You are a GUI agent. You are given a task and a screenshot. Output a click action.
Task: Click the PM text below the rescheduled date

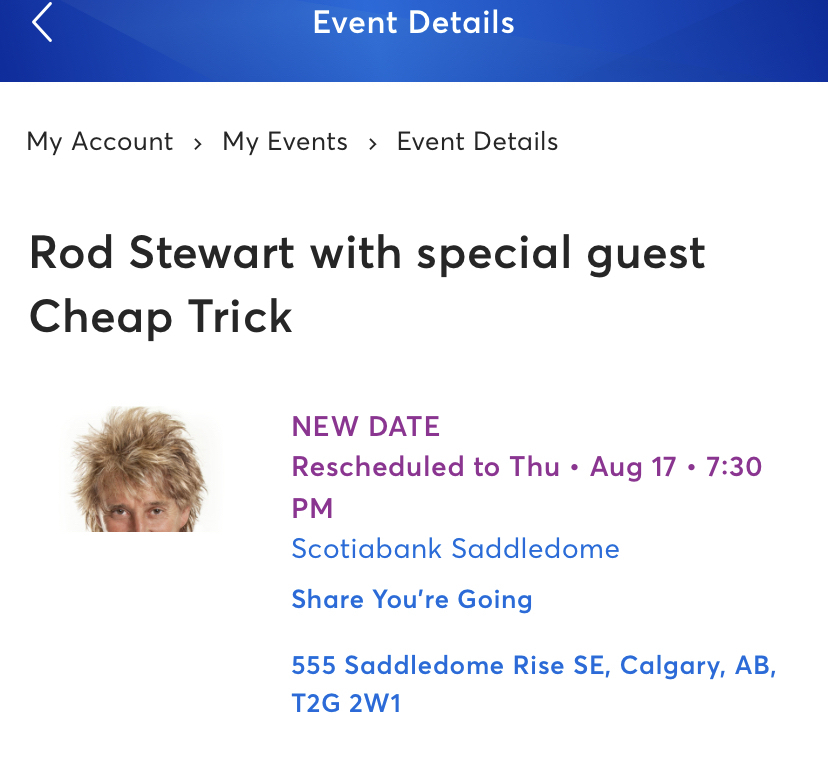(x=312, y=508)
